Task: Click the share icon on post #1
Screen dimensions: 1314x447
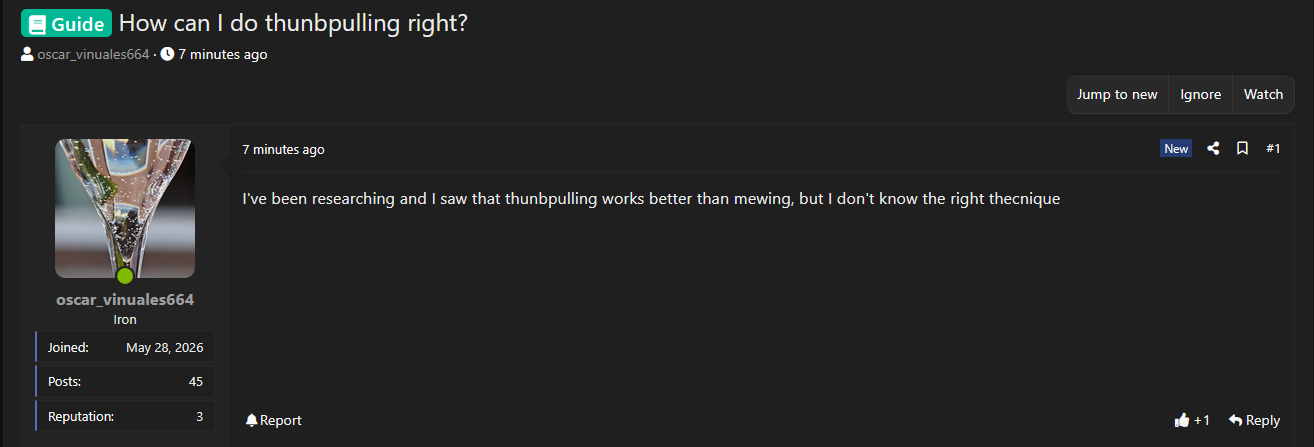Action: coord(1213,148)
